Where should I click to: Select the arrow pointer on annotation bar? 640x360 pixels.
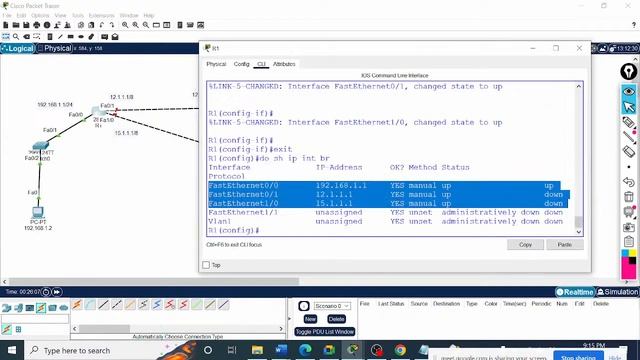pyautogui.click(x=629, y=107)
